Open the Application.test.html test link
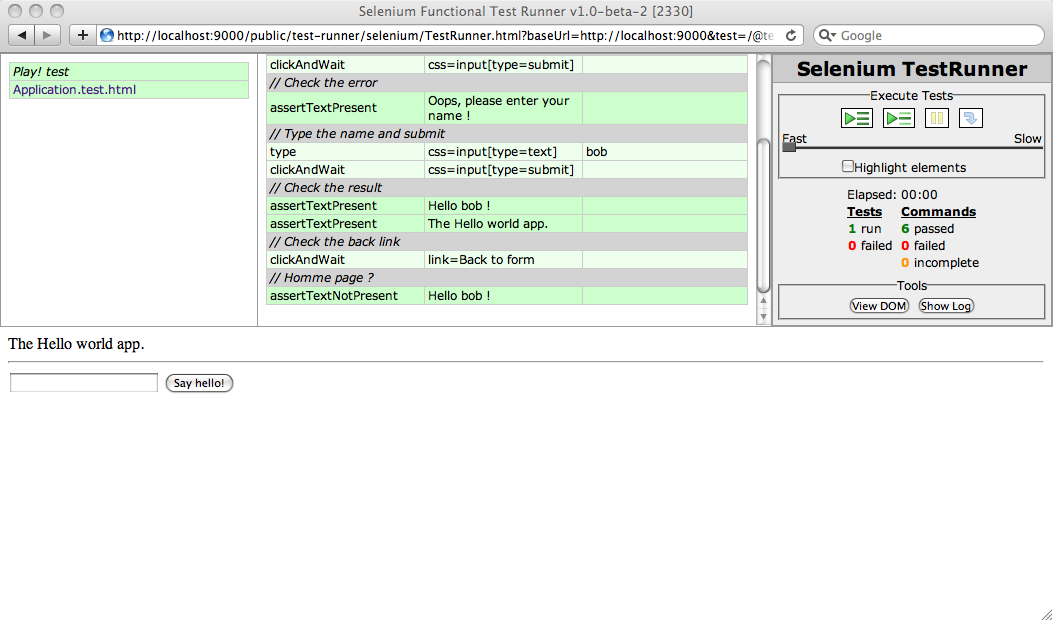Image resolution: width=1053 pixels, height=621 pixels. [x=75, y=89]
